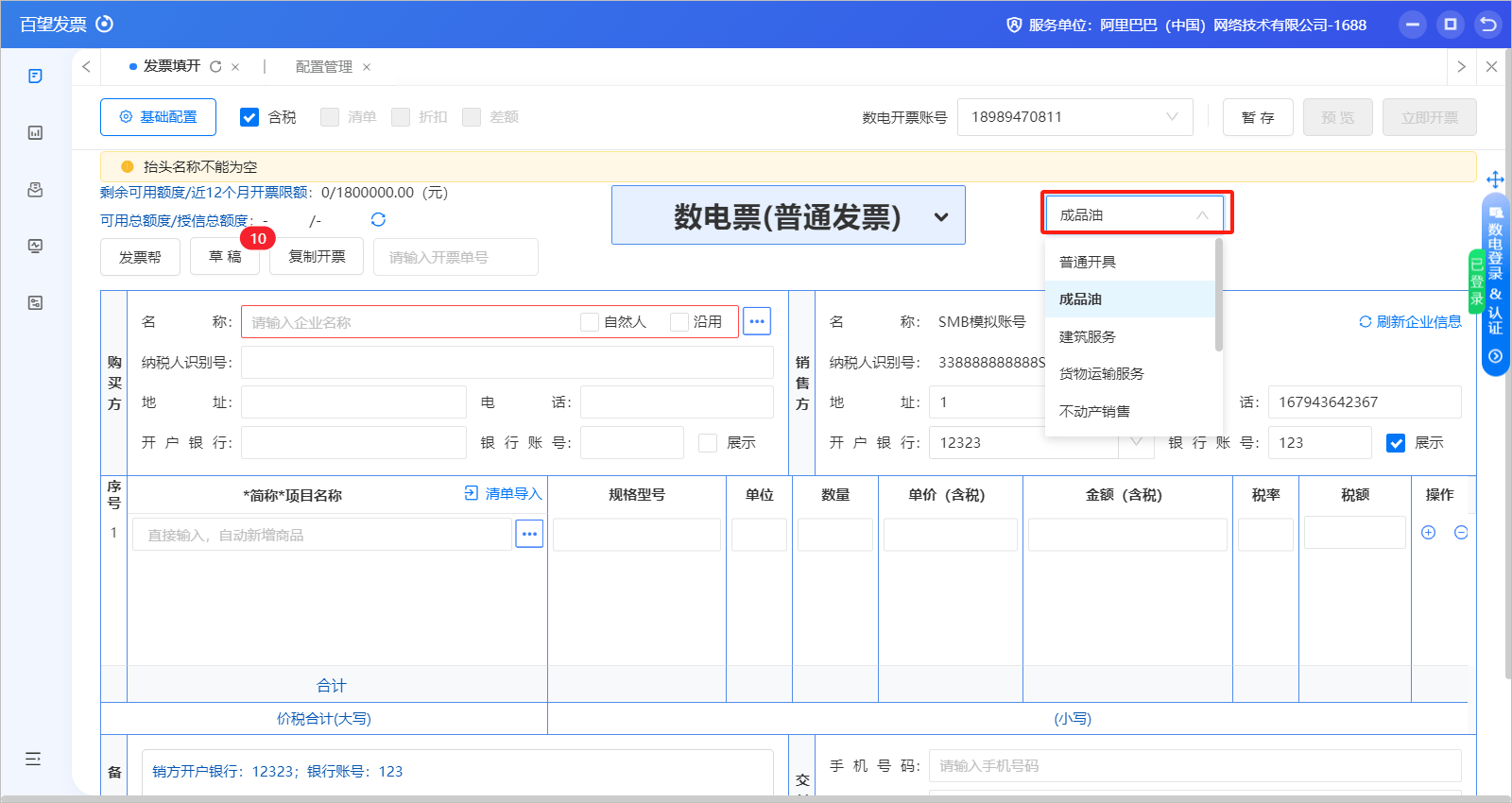This screenshot has height=803, width=1512.
Task: Open item name lookup ellipsis button
Action: click(529, 534)
